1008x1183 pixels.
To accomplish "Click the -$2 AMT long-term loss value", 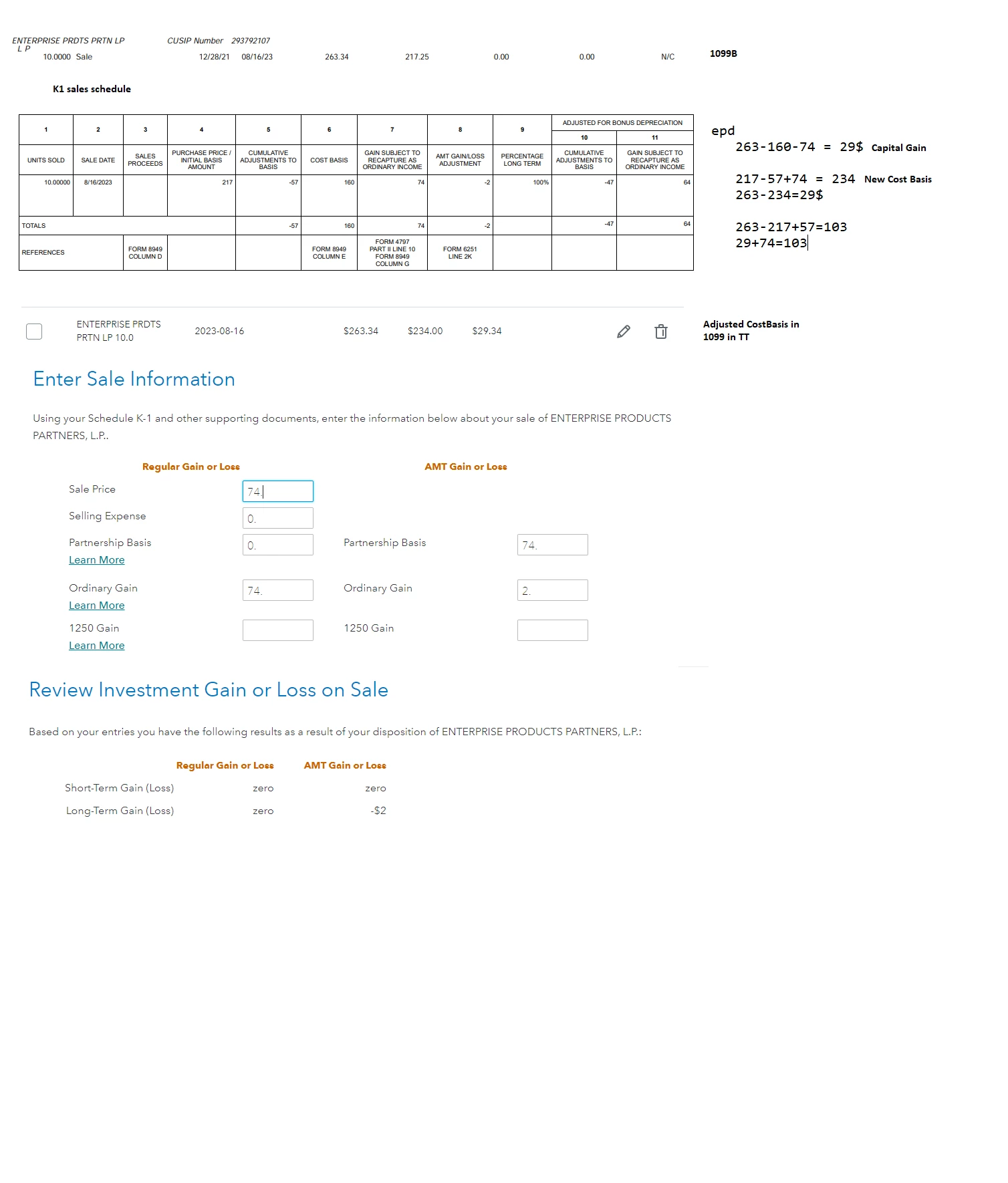I will pos(378,811).
